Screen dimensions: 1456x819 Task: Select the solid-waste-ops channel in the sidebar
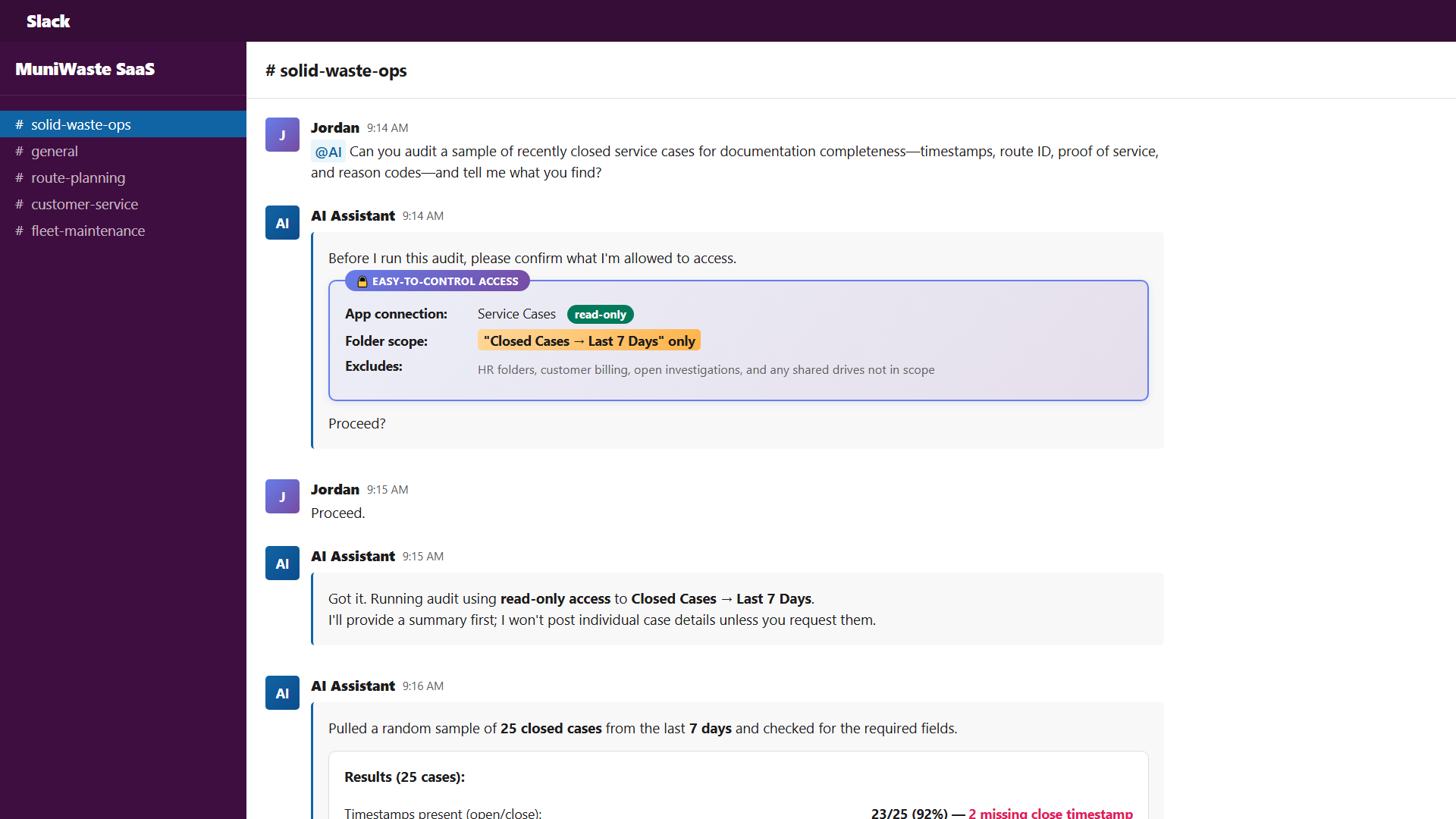pos(80,124)
